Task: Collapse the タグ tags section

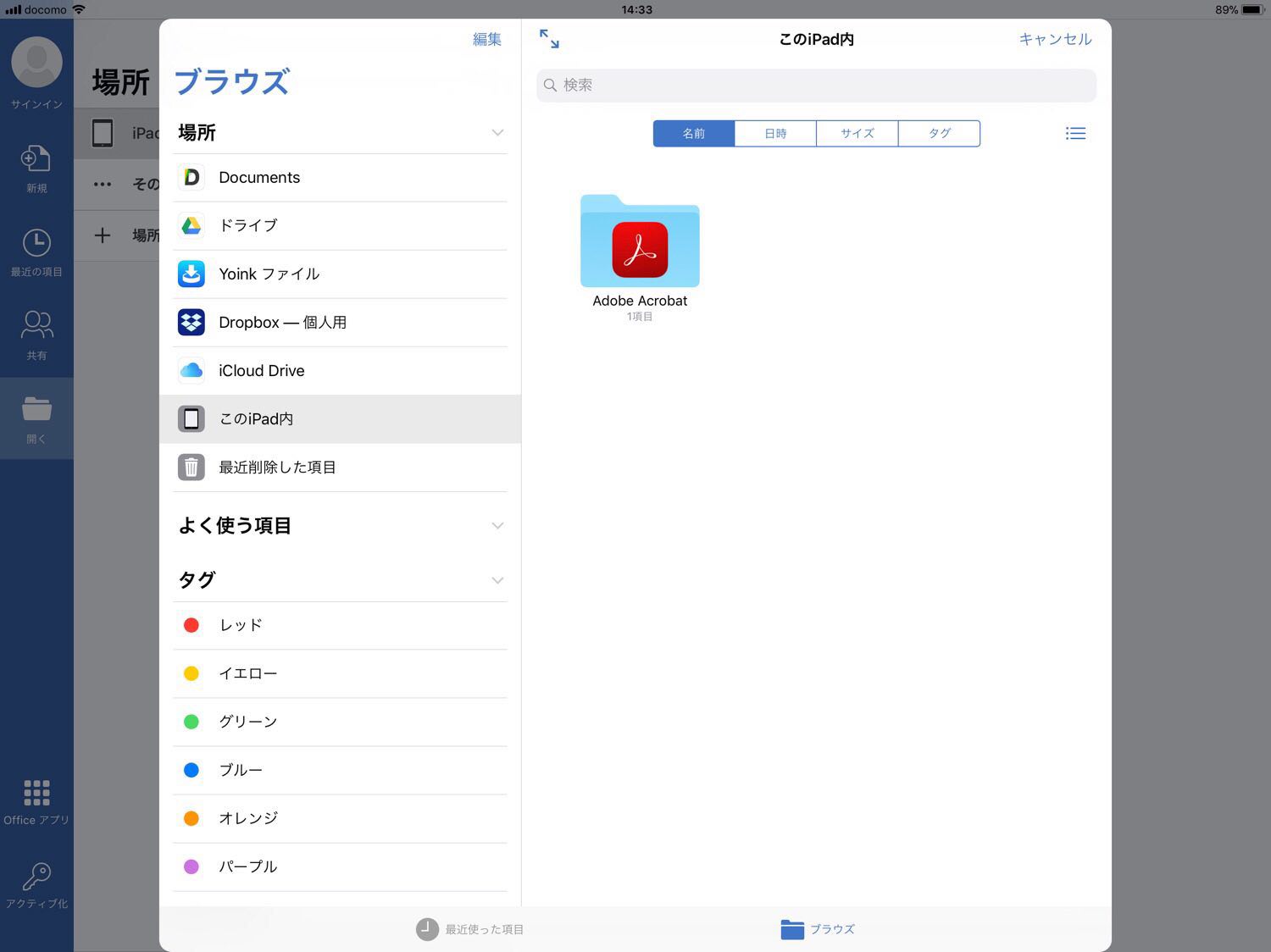Action: pos(497,580)
